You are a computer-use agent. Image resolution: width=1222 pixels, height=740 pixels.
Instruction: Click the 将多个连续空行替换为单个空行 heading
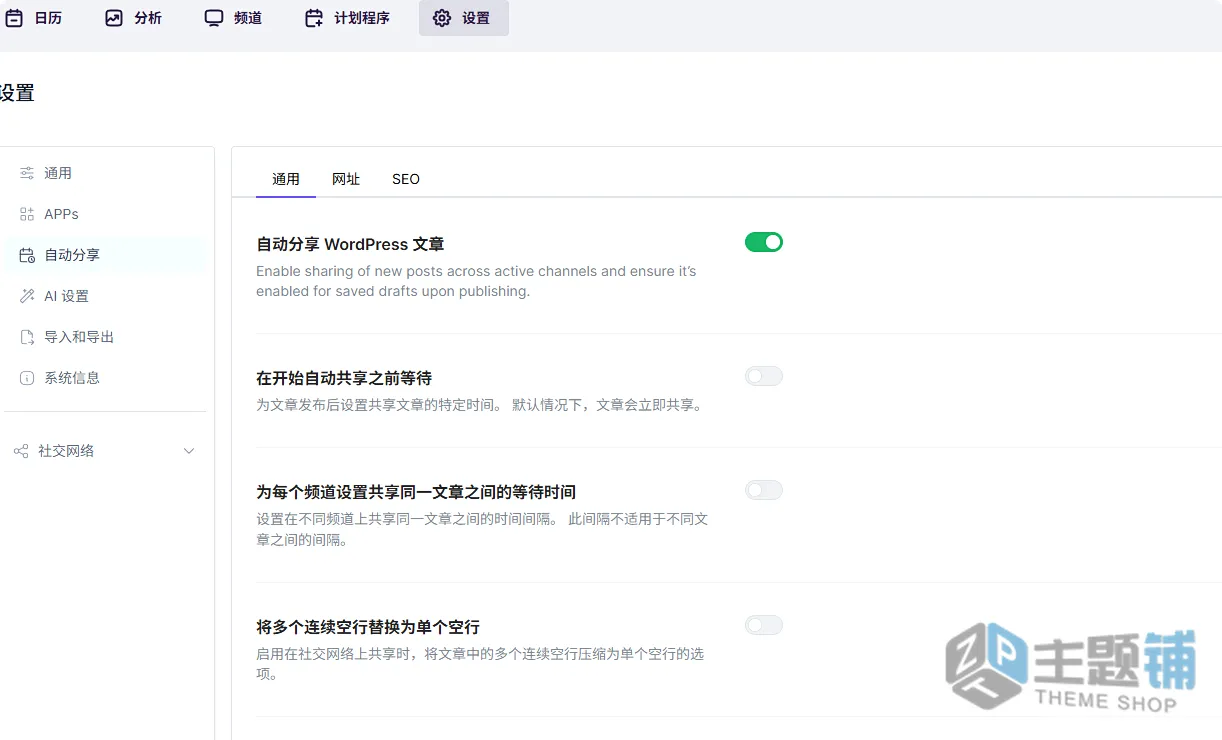368,627
